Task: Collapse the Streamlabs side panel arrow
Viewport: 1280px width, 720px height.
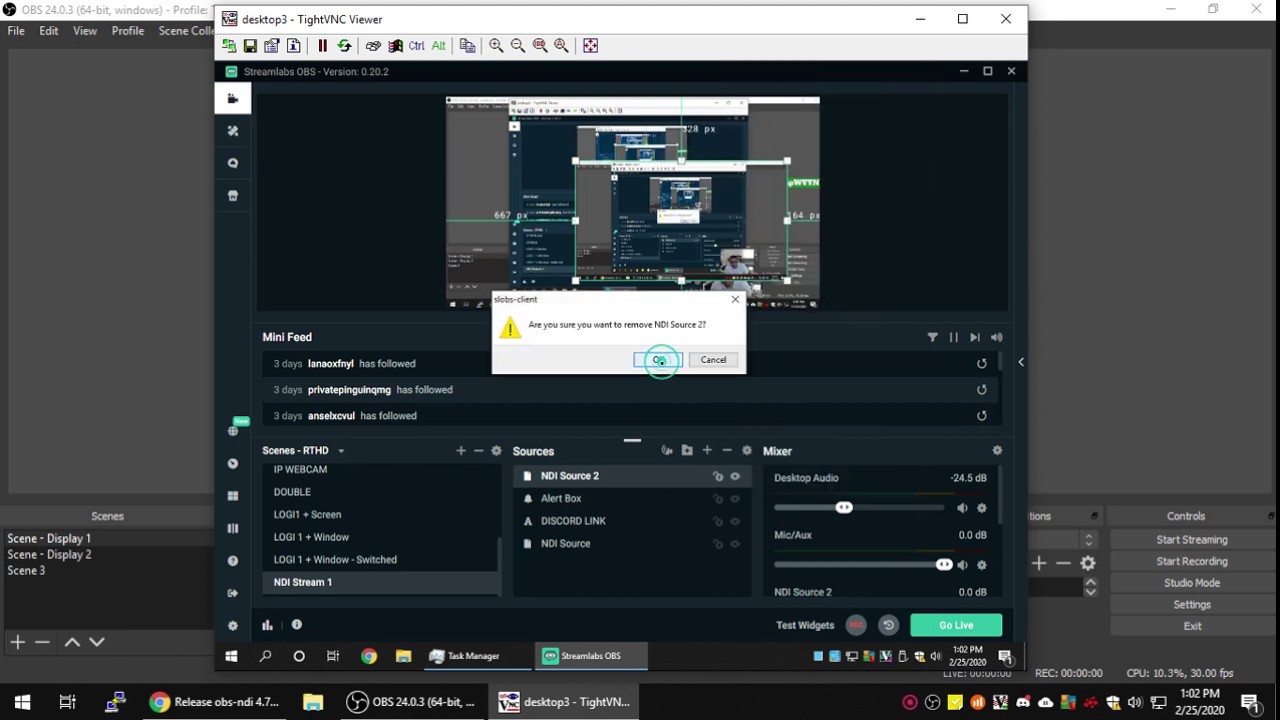Action: click(1021, 362)
